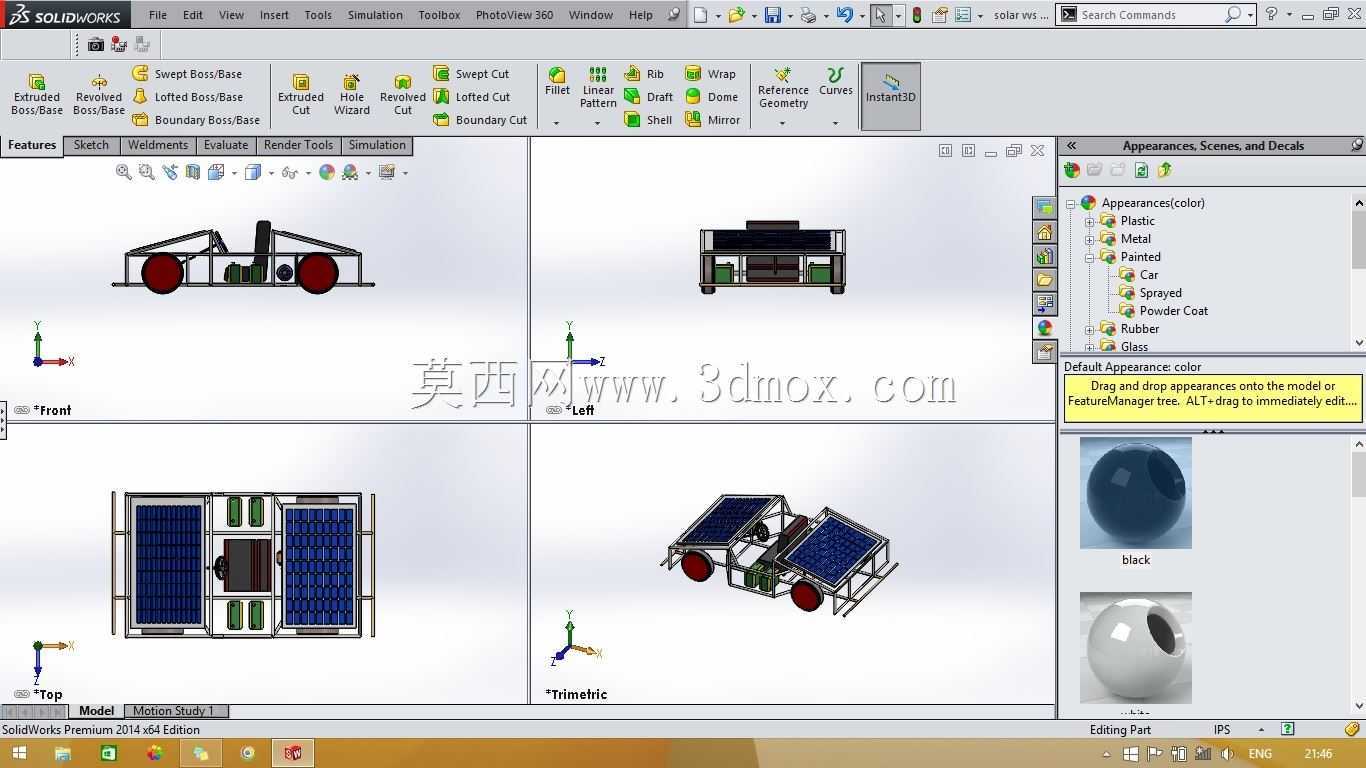
Task: Click the Save icon in the top toolbar
Action: tap(772, 15)
